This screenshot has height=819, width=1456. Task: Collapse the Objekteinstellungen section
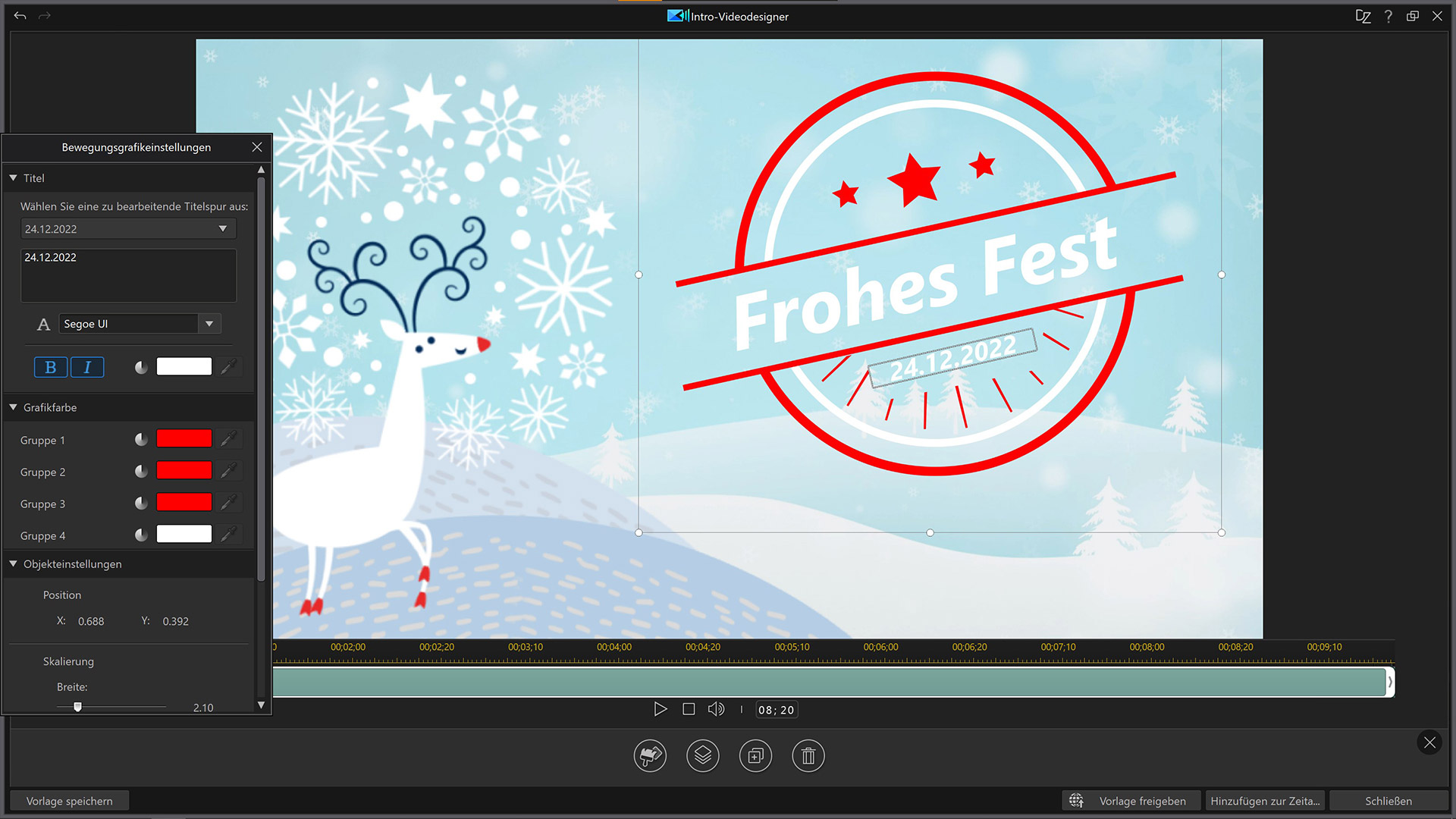point(14,564)
